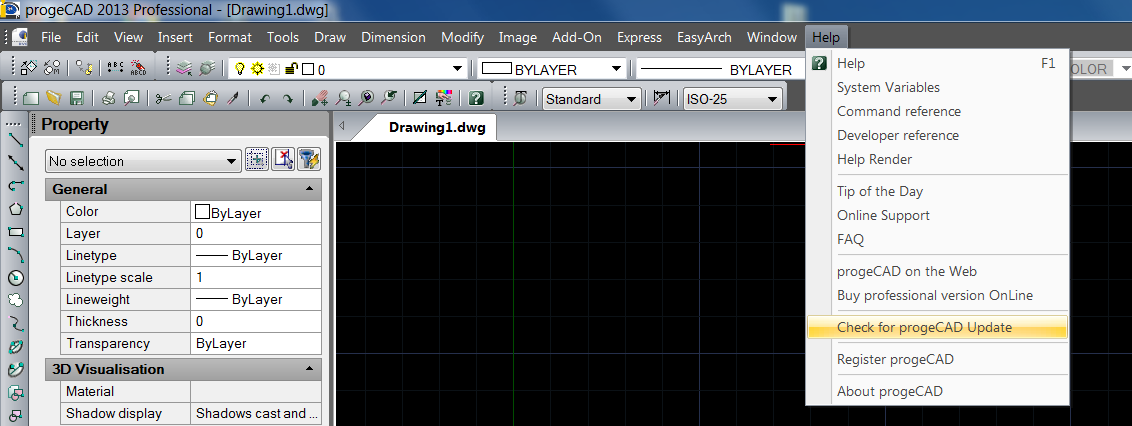Collapse the 3D Visualisation section
This screenshot has height=426, width=1132.
point(309,369)
